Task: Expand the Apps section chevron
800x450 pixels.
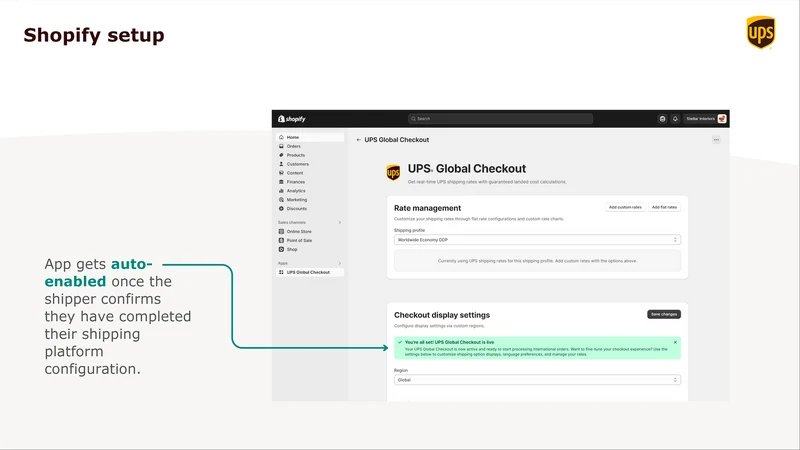Action: pyautogui.click(x=340, y=263)
